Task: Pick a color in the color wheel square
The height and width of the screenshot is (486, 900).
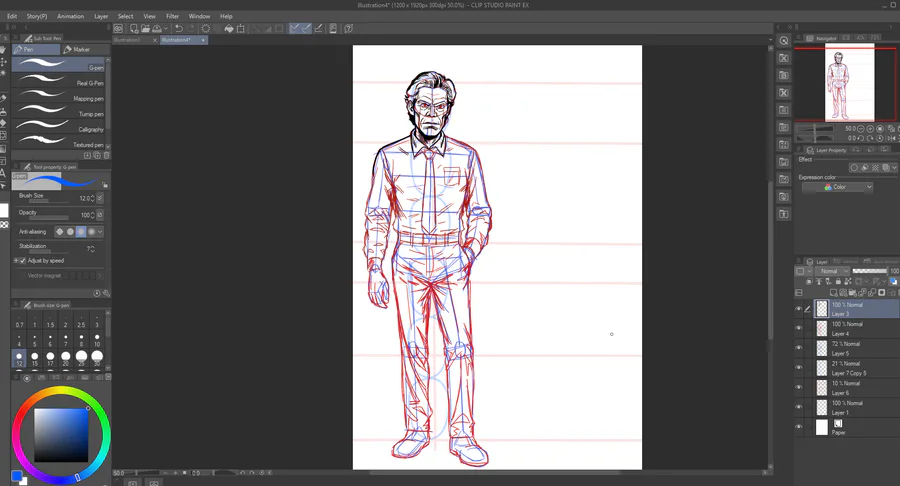Action: tap(61, 436)
